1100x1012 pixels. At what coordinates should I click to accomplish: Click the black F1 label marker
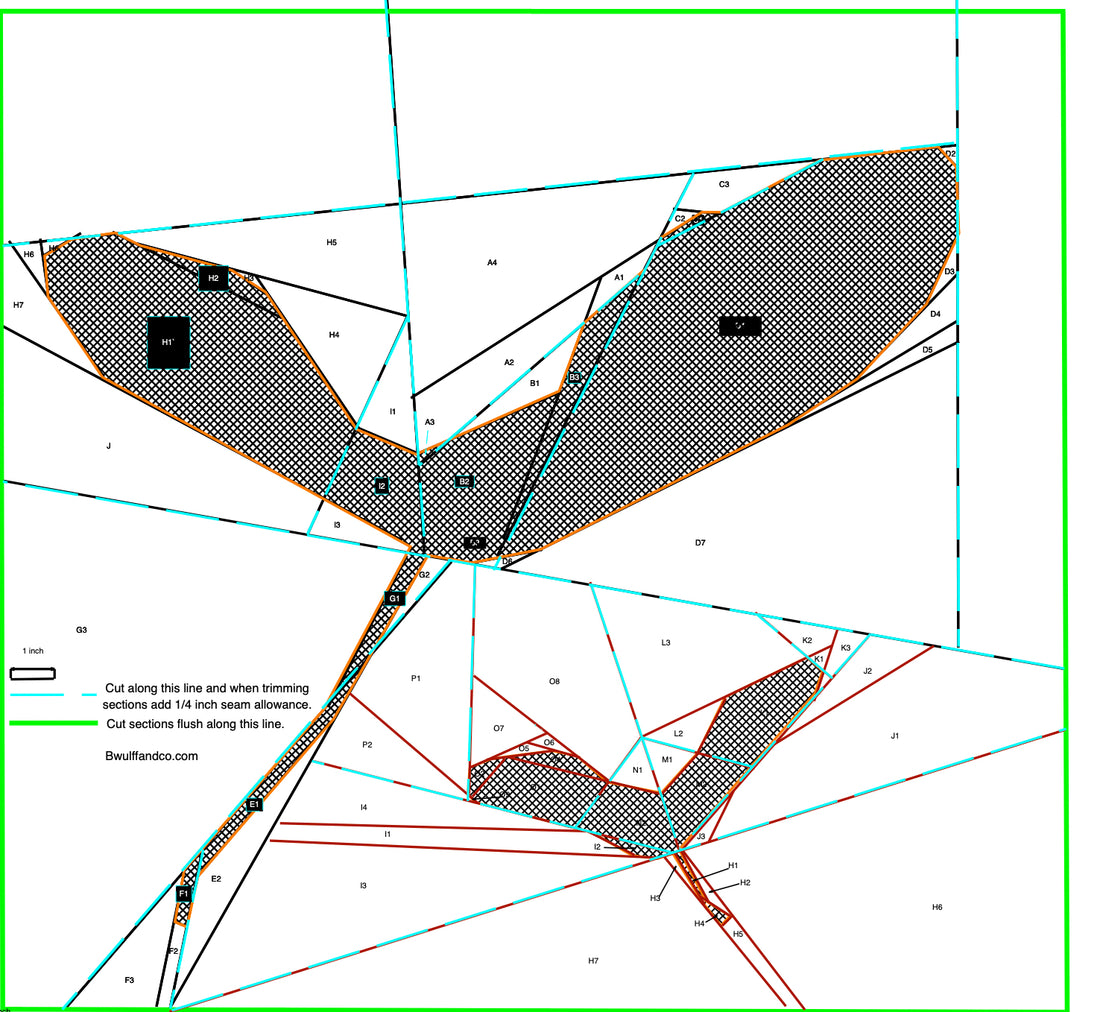tap(183, 893)
